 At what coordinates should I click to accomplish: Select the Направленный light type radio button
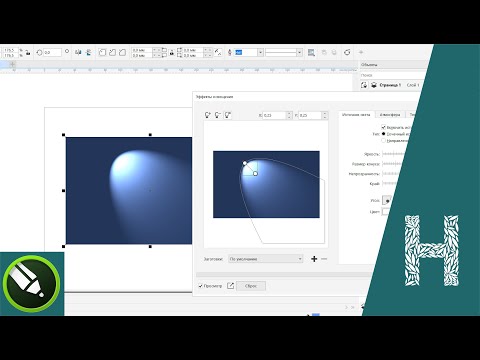(x=383, y=141)
